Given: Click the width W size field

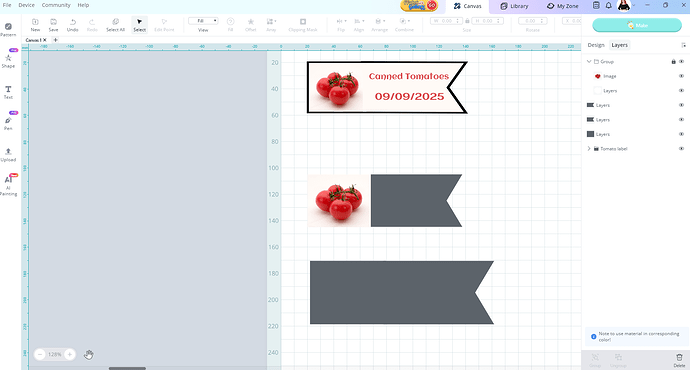Looking at the screenshot, I should pyautogui.click(x=446, y=21).
